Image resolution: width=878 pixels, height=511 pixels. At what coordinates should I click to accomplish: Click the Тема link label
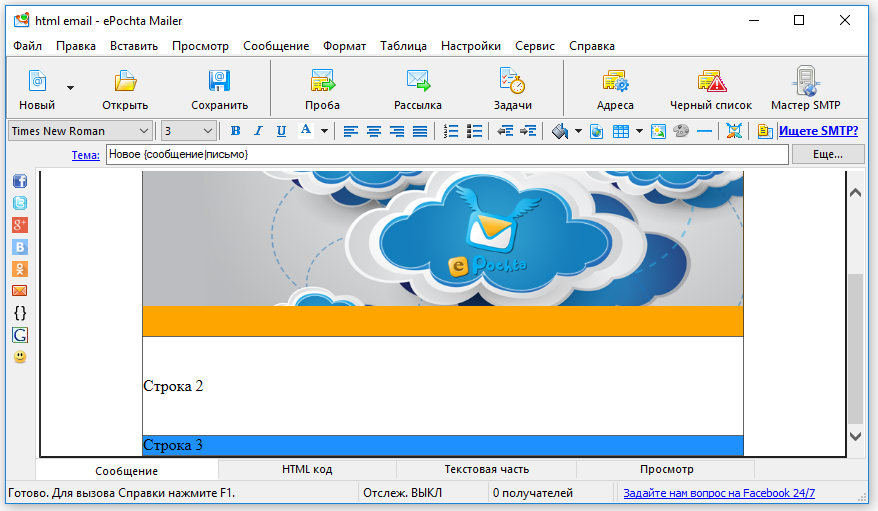86,155
